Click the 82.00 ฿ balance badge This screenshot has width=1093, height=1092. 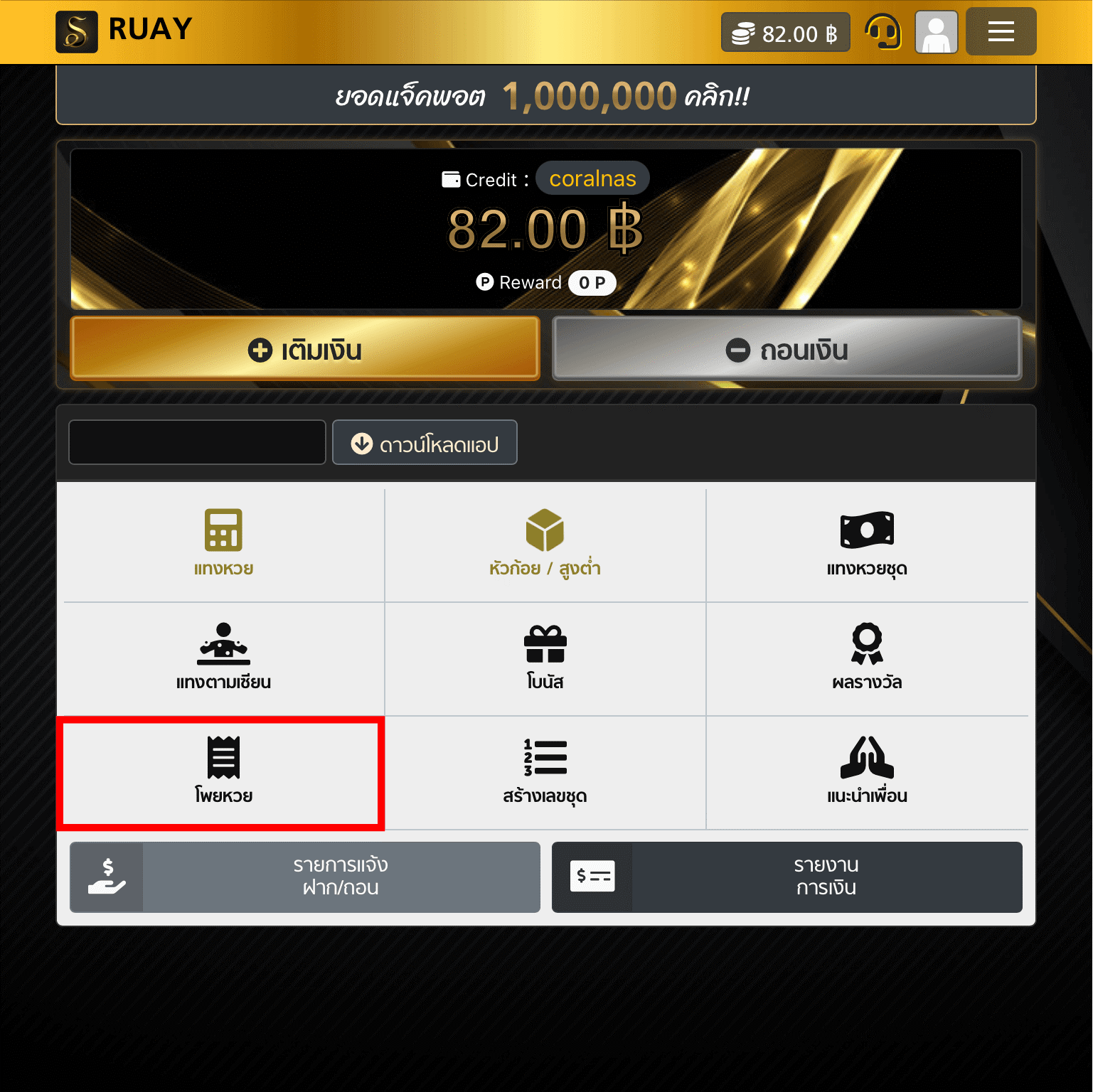[x=786, y=33]
